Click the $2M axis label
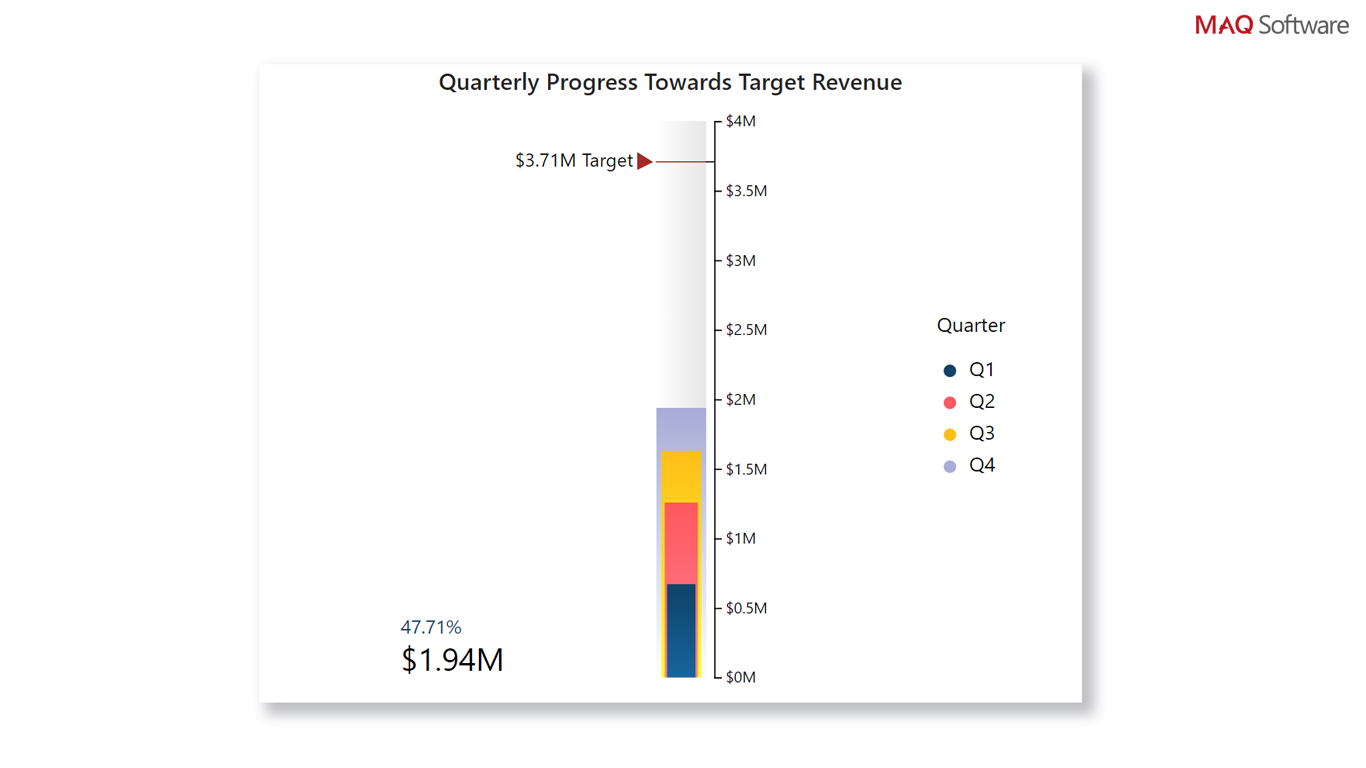 coord(741,400)
